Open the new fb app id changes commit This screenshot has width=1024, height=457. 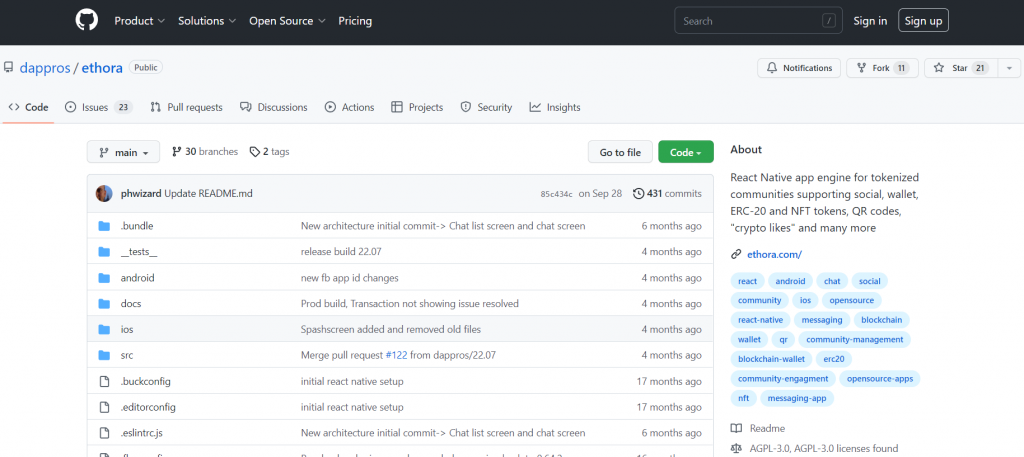(349, 277)
